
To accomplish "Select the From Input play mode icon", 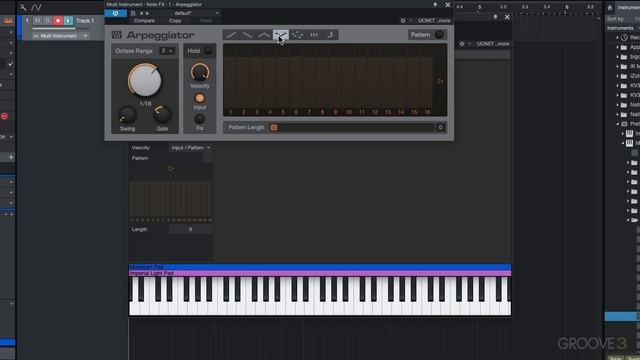I will [330, 35].
